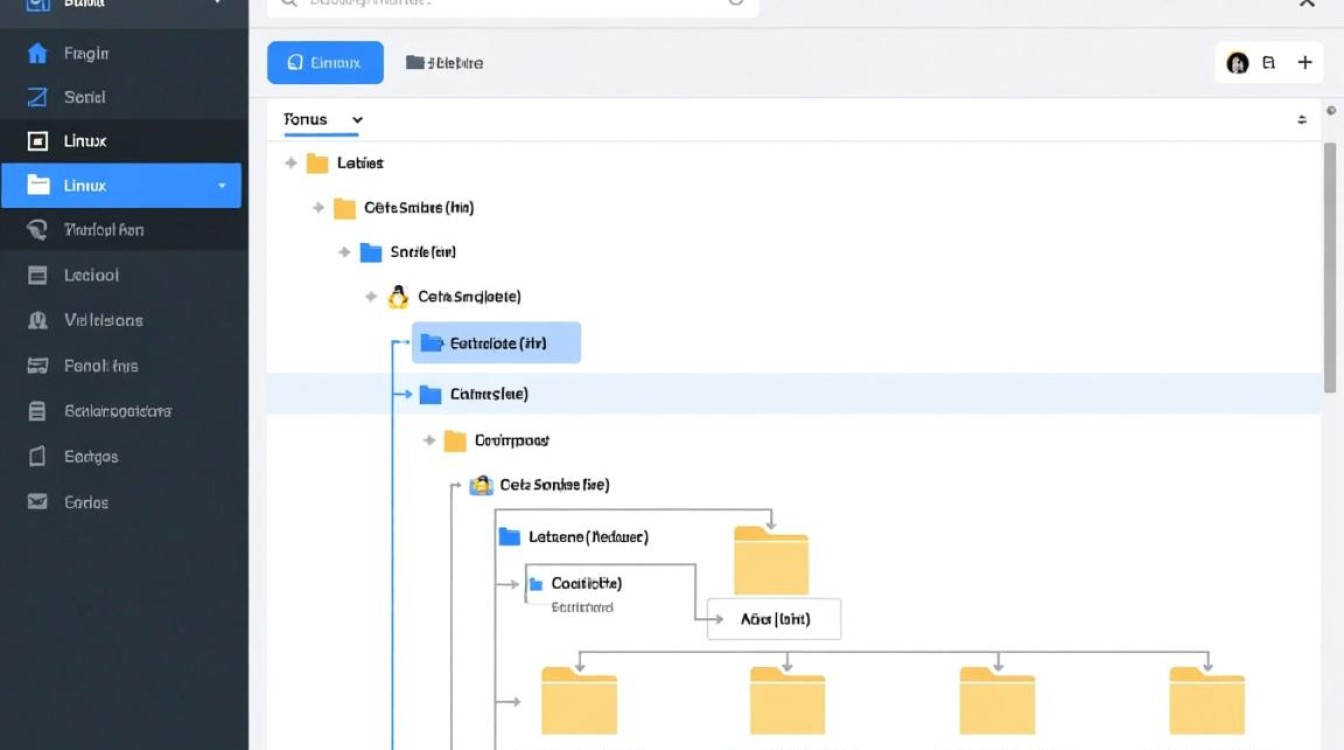Image resolution: width=1344 pixels, height=750 pixels.
Task: Click the envelope icon at sidebar bottom
Action: click(37, 502)
